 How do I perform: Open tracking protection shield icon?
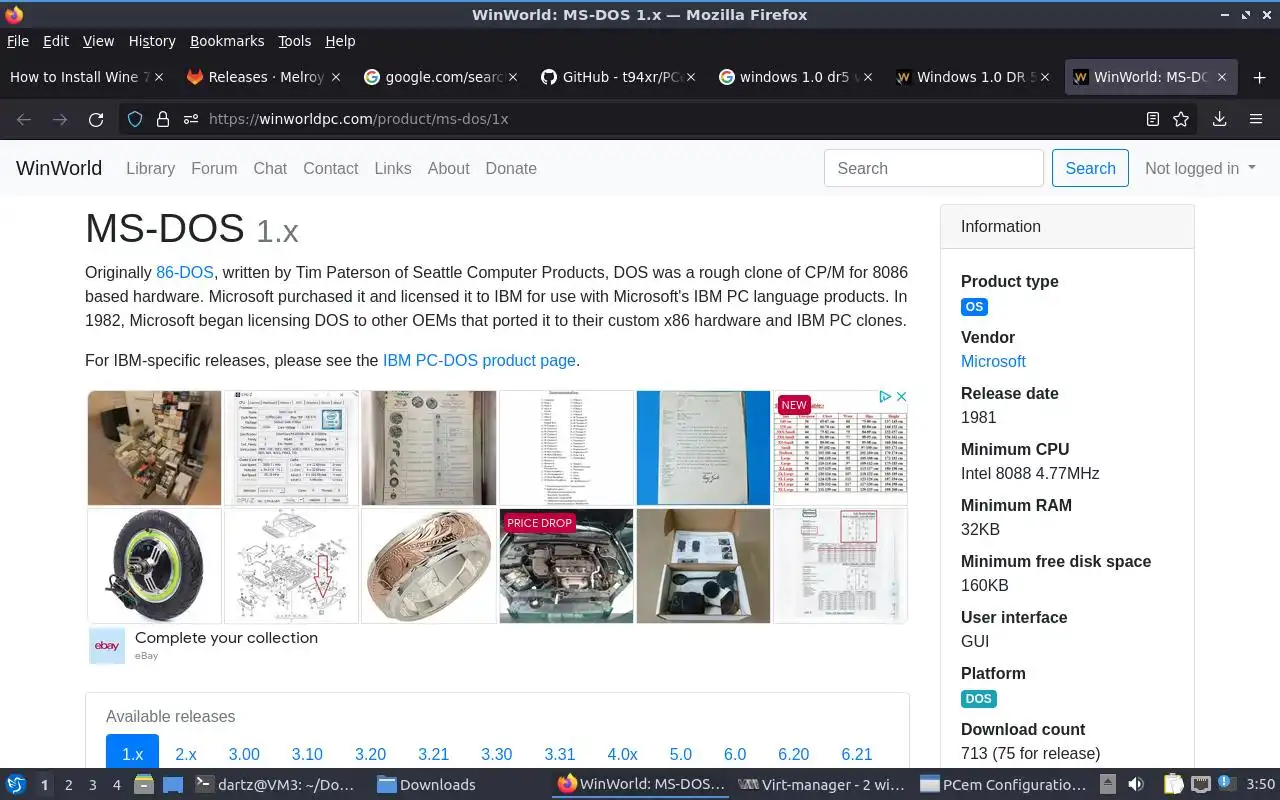coord(135,119)
